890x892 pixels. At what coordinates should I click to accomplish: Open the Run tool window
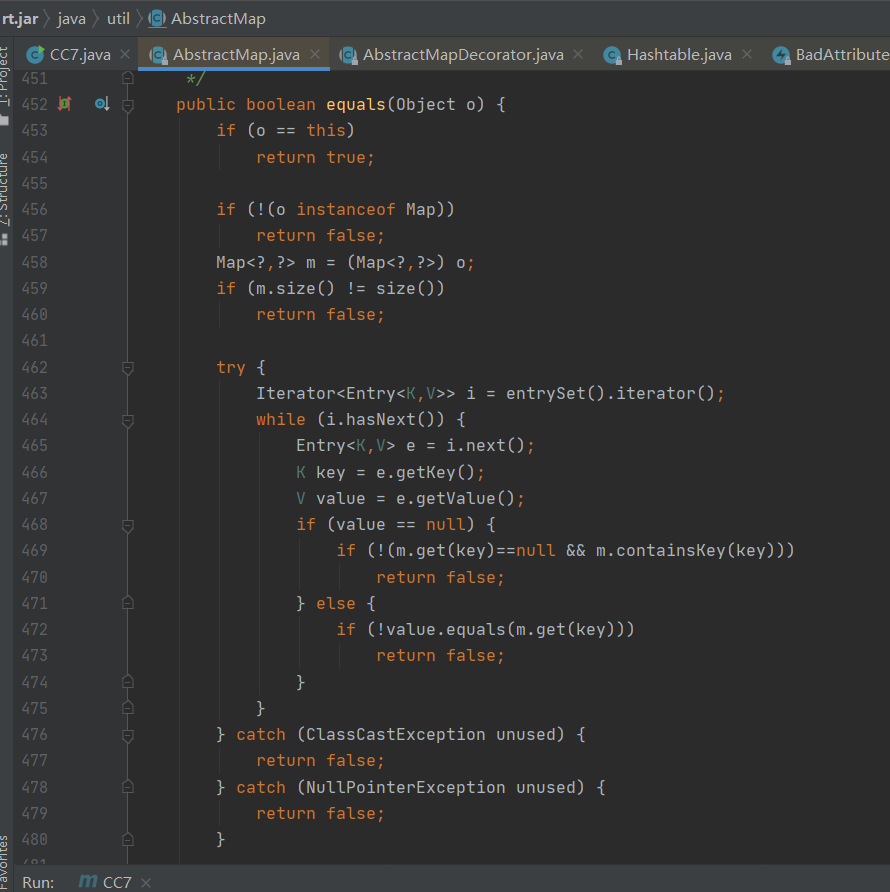(38, 882)
